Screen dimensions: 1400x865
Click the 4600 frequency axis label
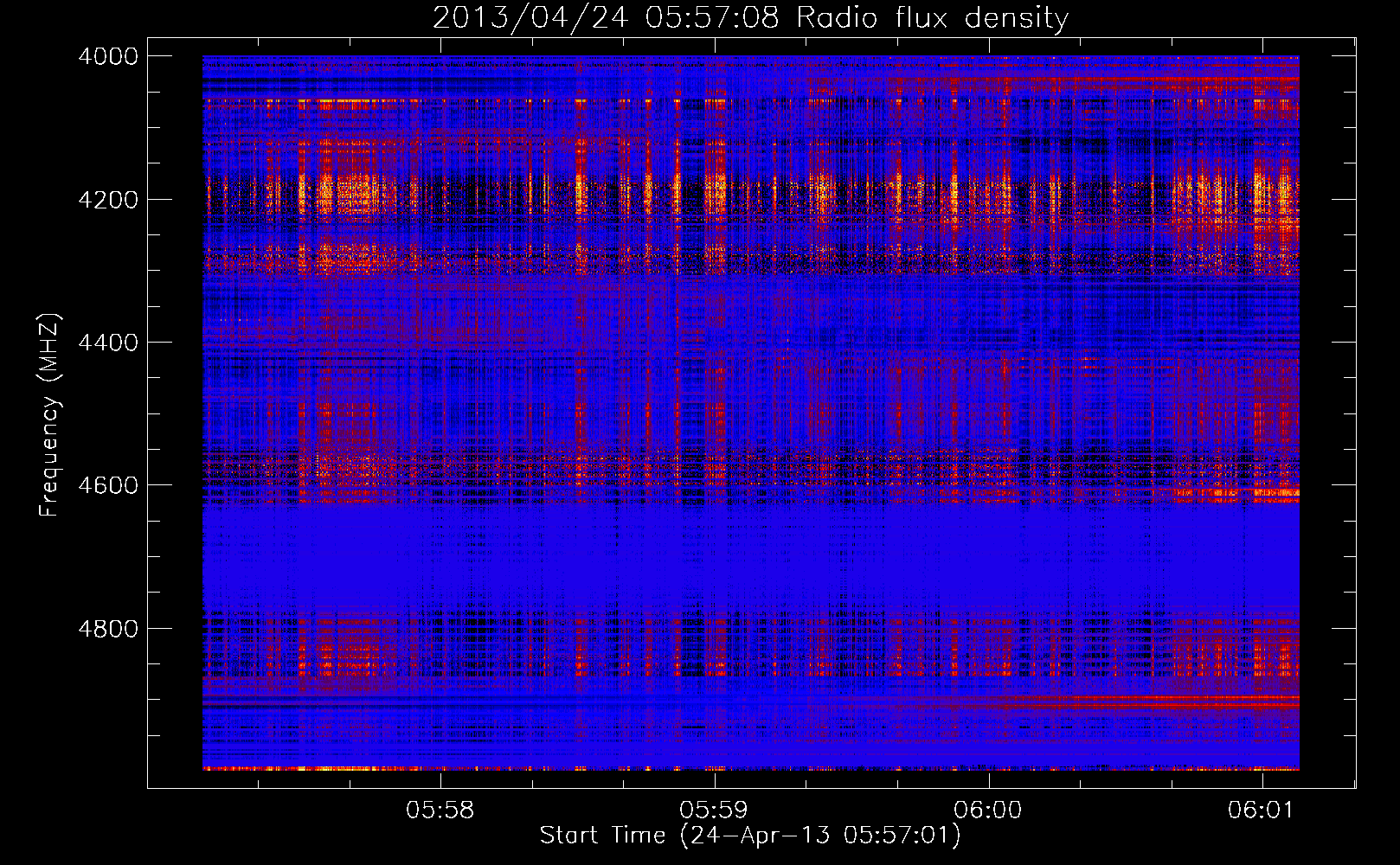click(108, 485)
